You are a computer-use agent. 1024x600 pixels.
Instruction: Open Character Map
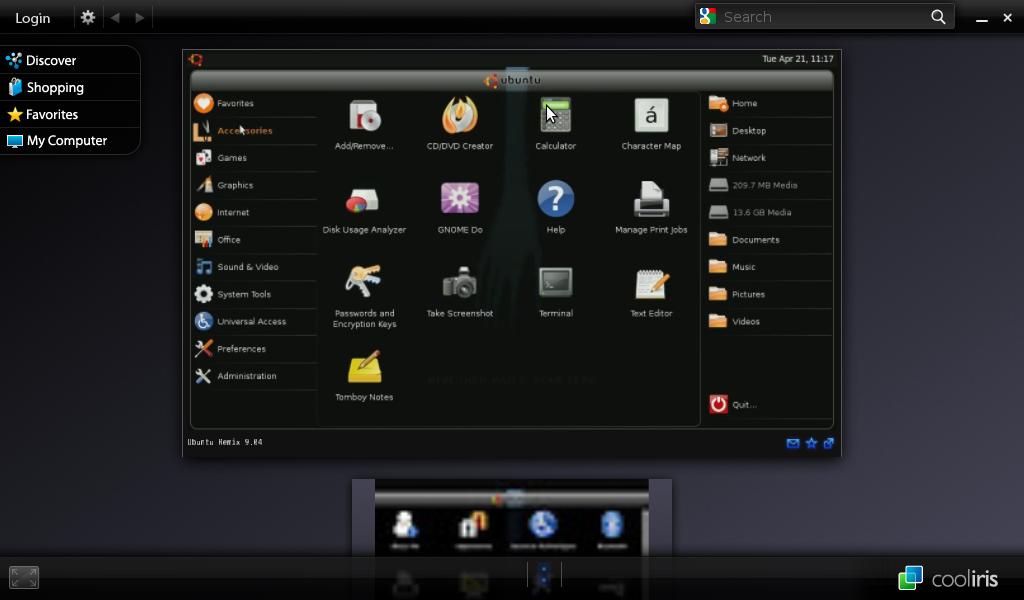(x=651, y=116)
